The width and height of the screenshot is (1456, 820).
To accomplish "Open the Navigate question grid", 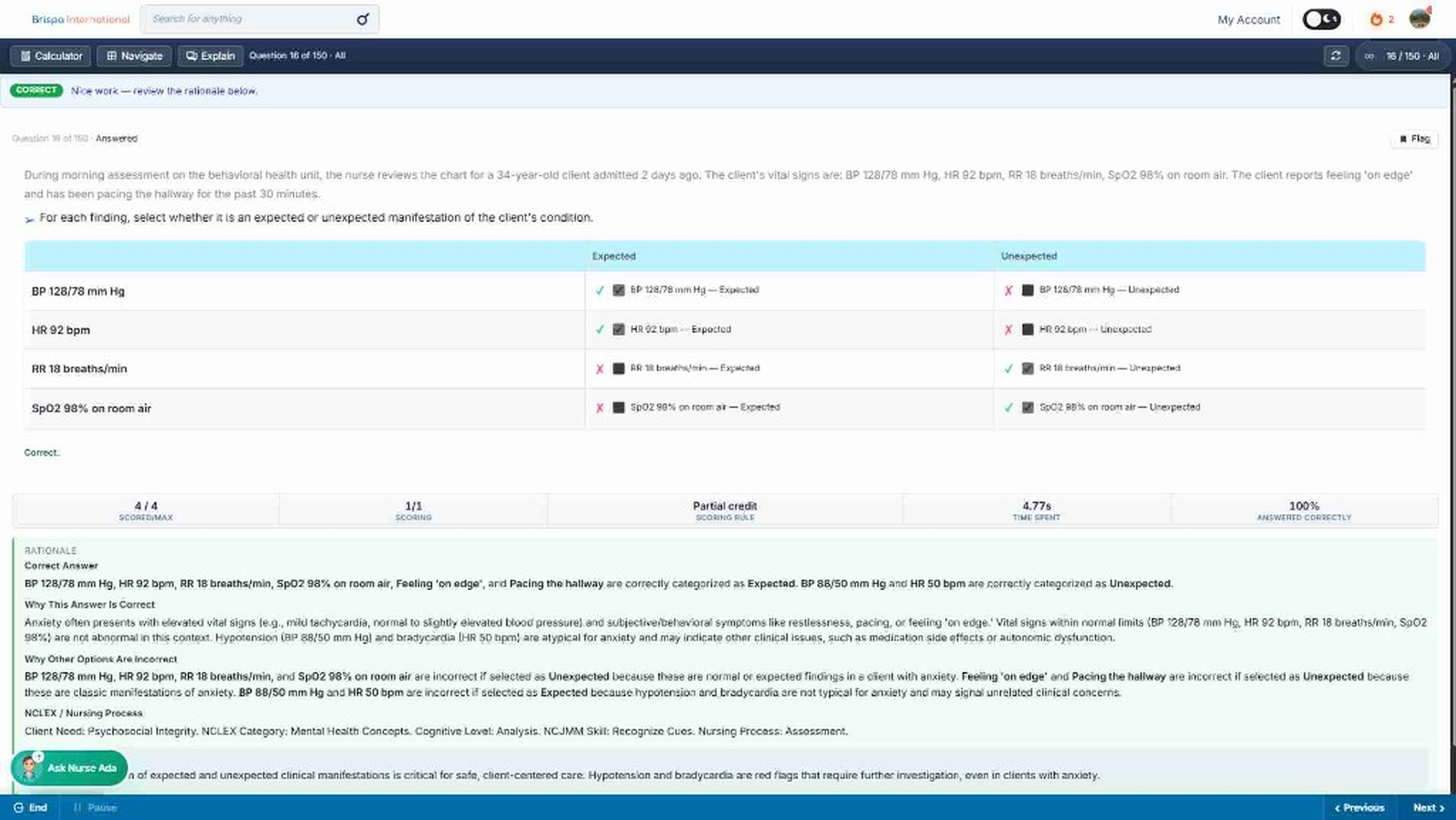I will click(x=134, y=55).
